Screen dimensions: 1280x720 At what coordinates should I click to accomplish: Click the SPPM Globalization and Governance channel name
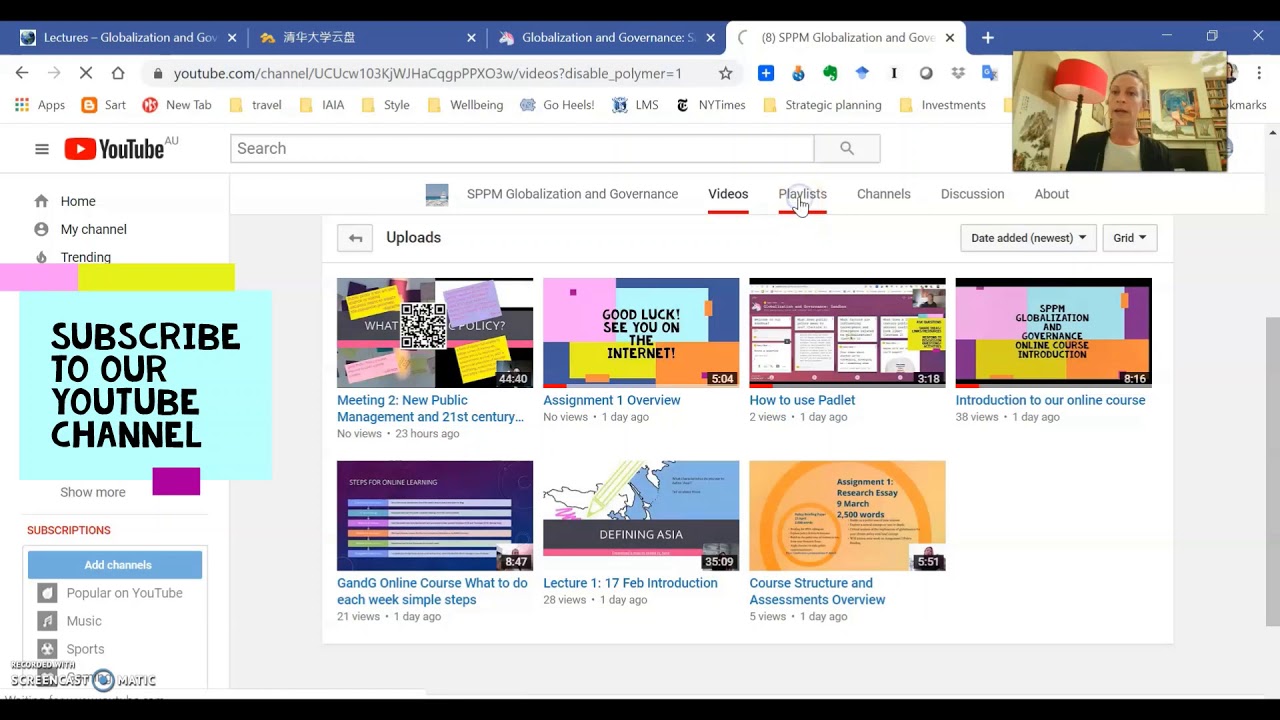[572, 194]
